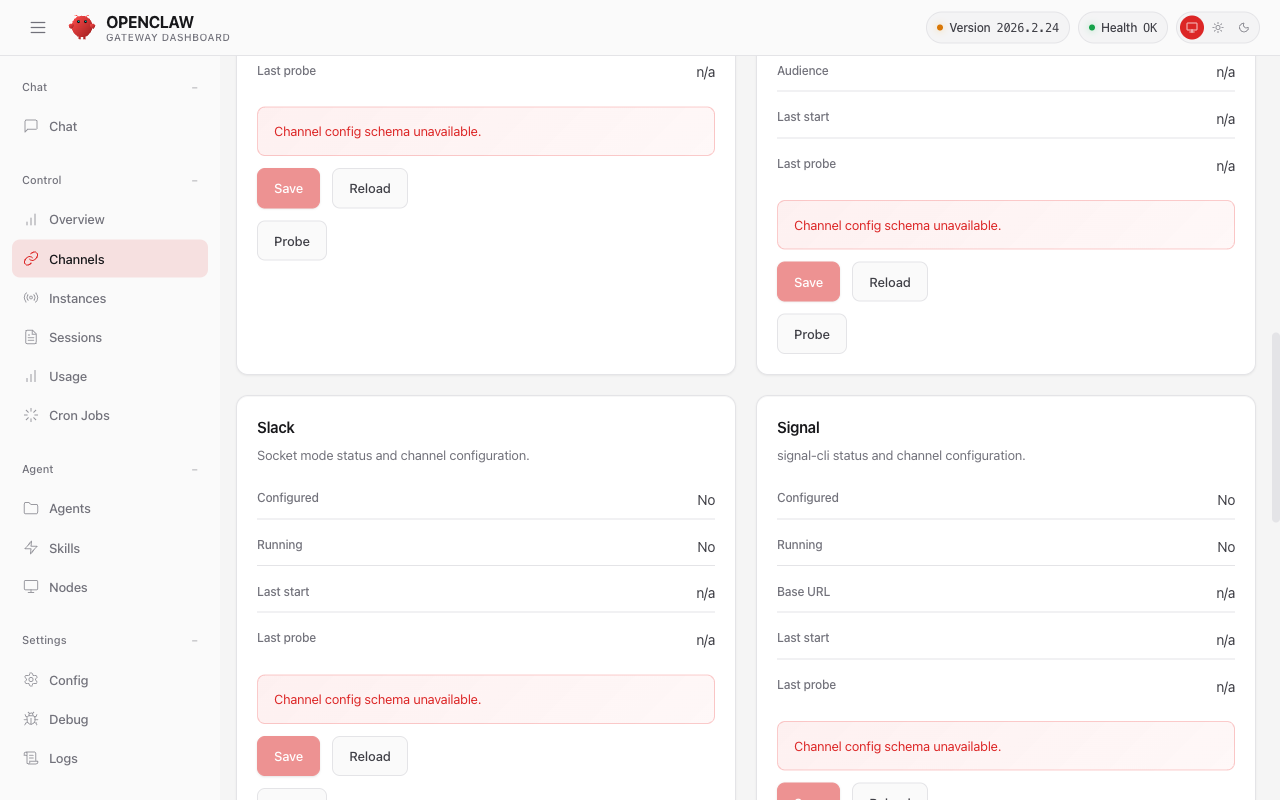Collapse the Chat sidebar section

coord(194,87)
